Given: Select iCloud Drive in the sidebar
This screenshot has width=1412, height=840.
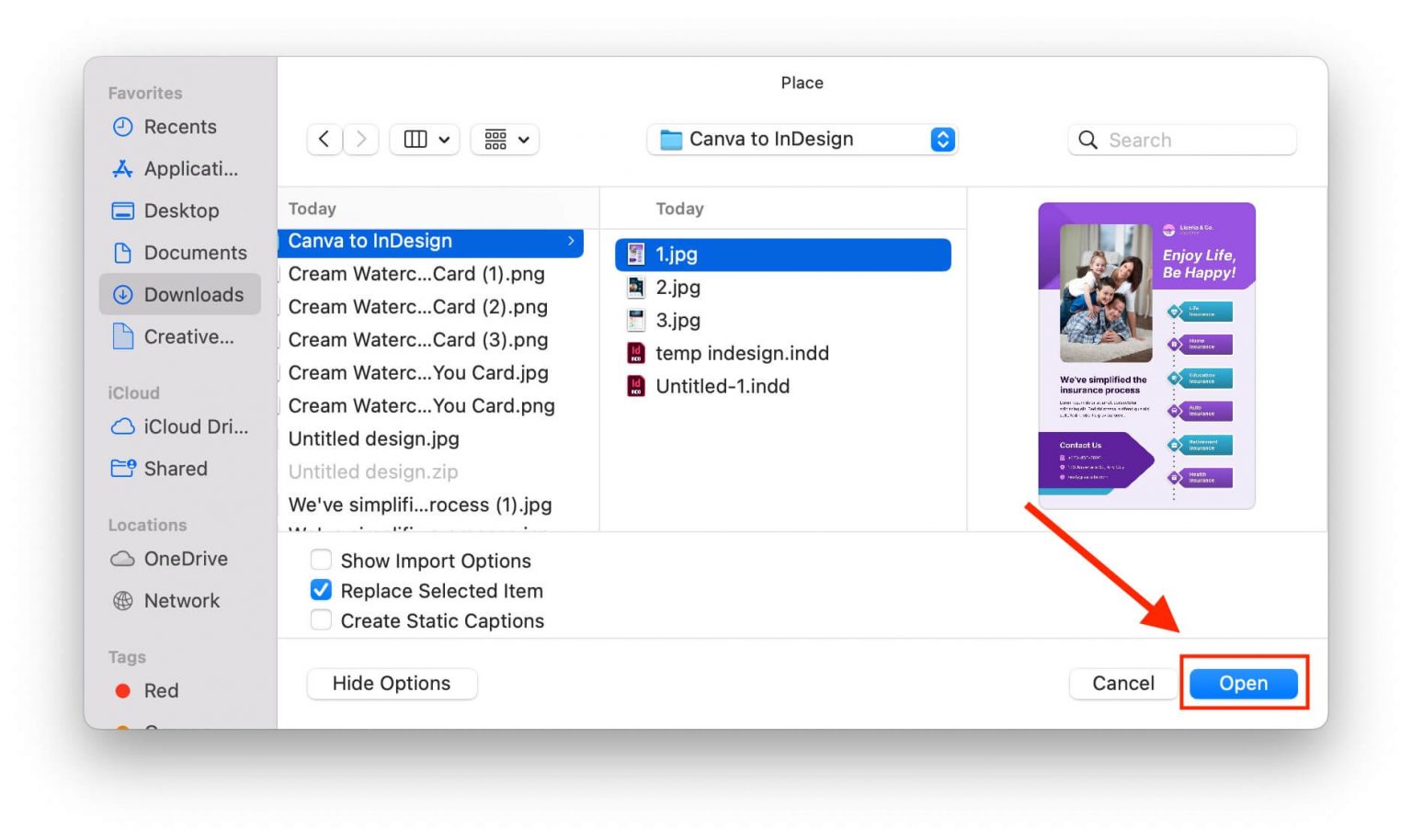Looking at the screenshot, I should [x=194, y=426].
